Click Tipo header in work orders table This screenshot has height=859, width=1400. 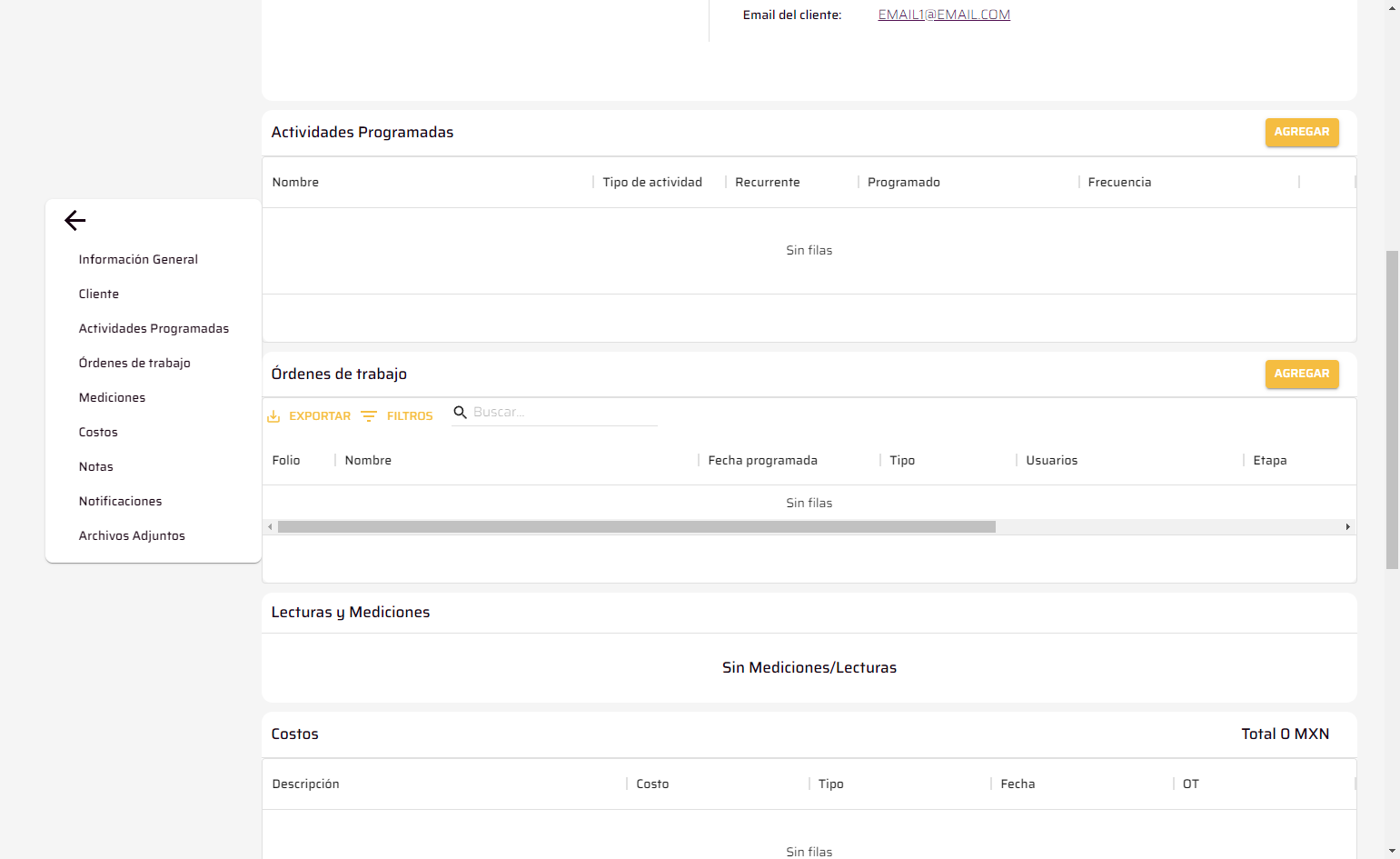click(902, 460)
